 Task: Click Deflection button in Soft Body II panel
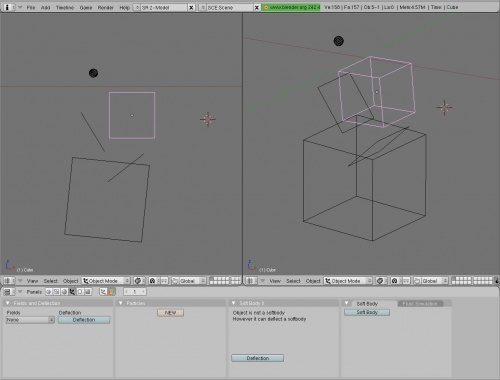tap(258, 358)
